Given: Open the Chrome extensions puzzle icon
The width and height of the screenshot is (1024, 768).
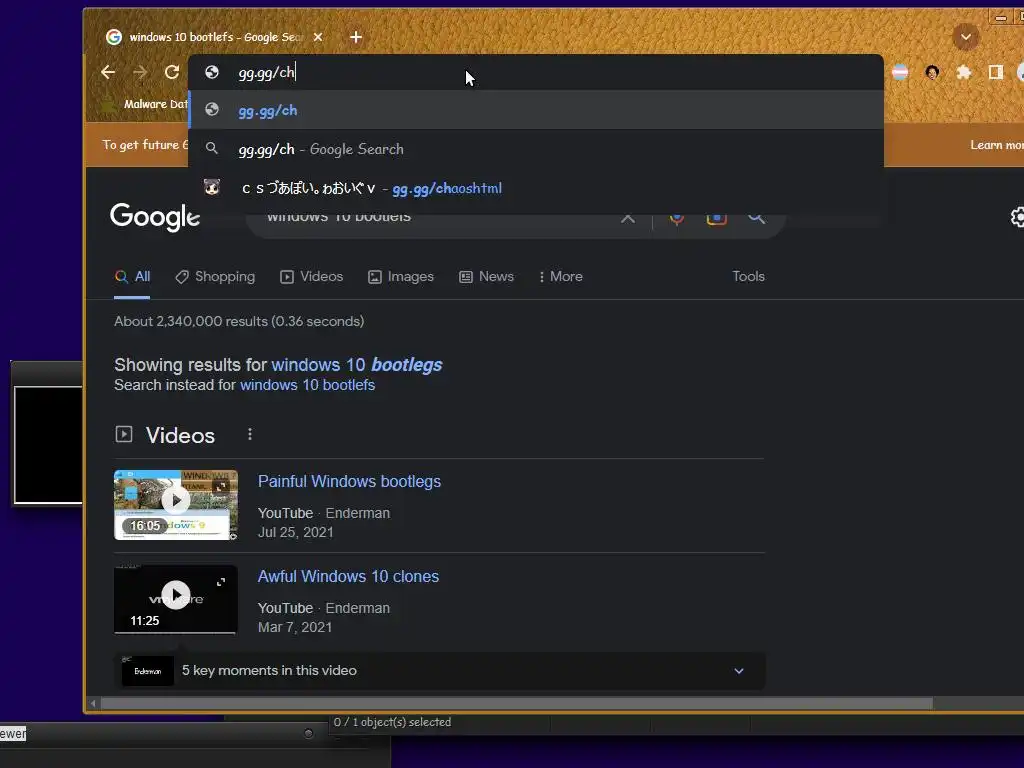Looking at the screenshot, I should [x=963, y=72].
